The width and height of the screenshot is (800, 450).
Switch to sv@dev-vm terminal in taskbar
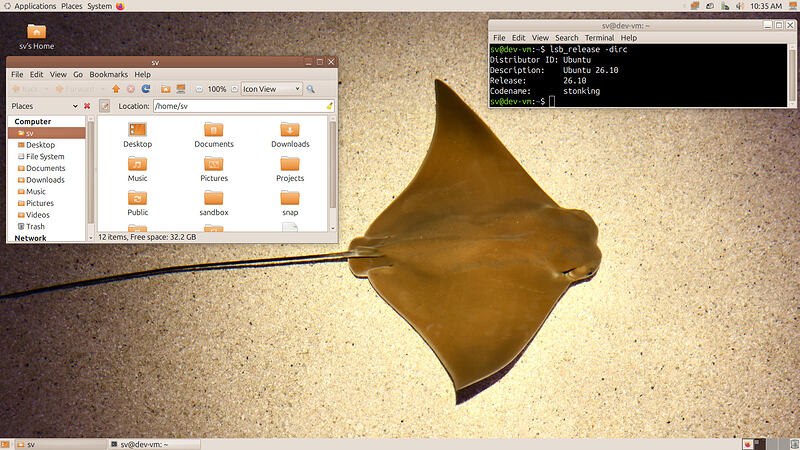[x=155, y=444]
